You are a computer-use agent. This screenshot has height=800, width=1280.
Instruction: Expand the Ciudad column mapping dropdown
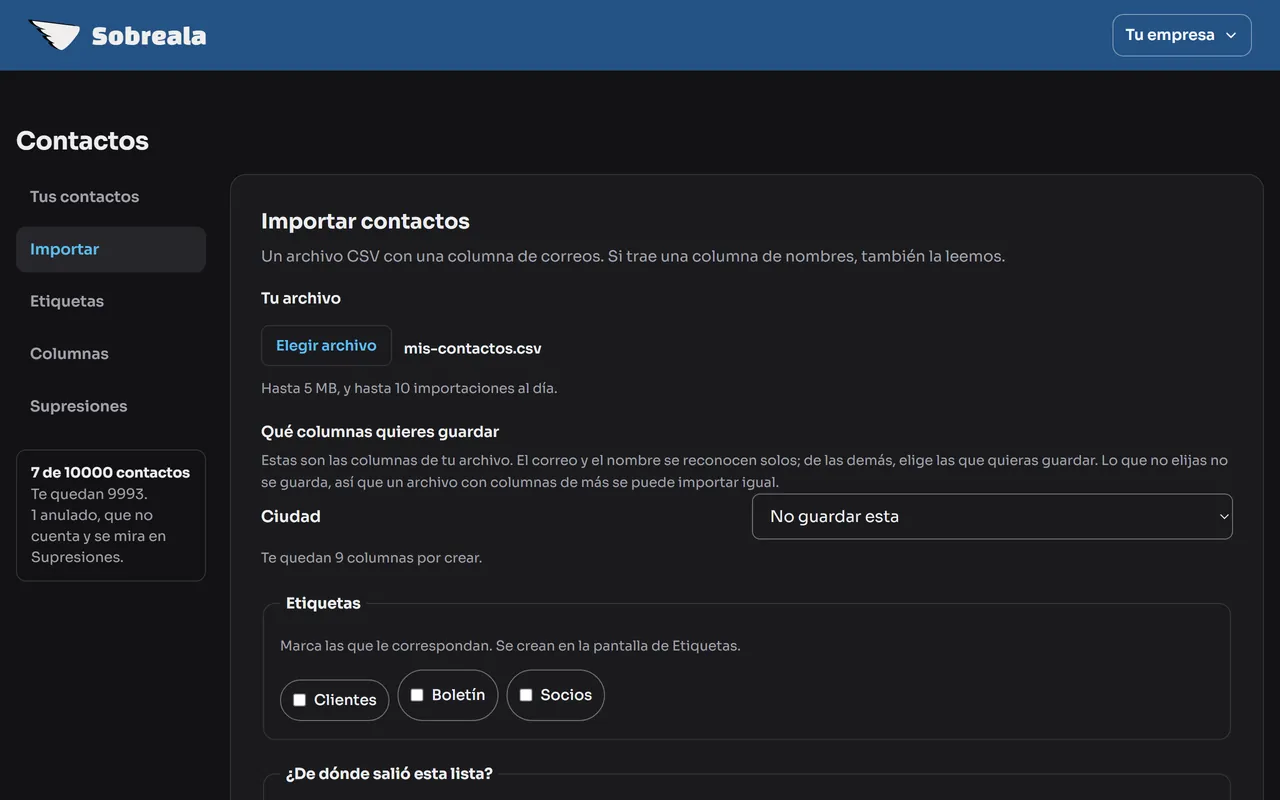tap(992, 517)
